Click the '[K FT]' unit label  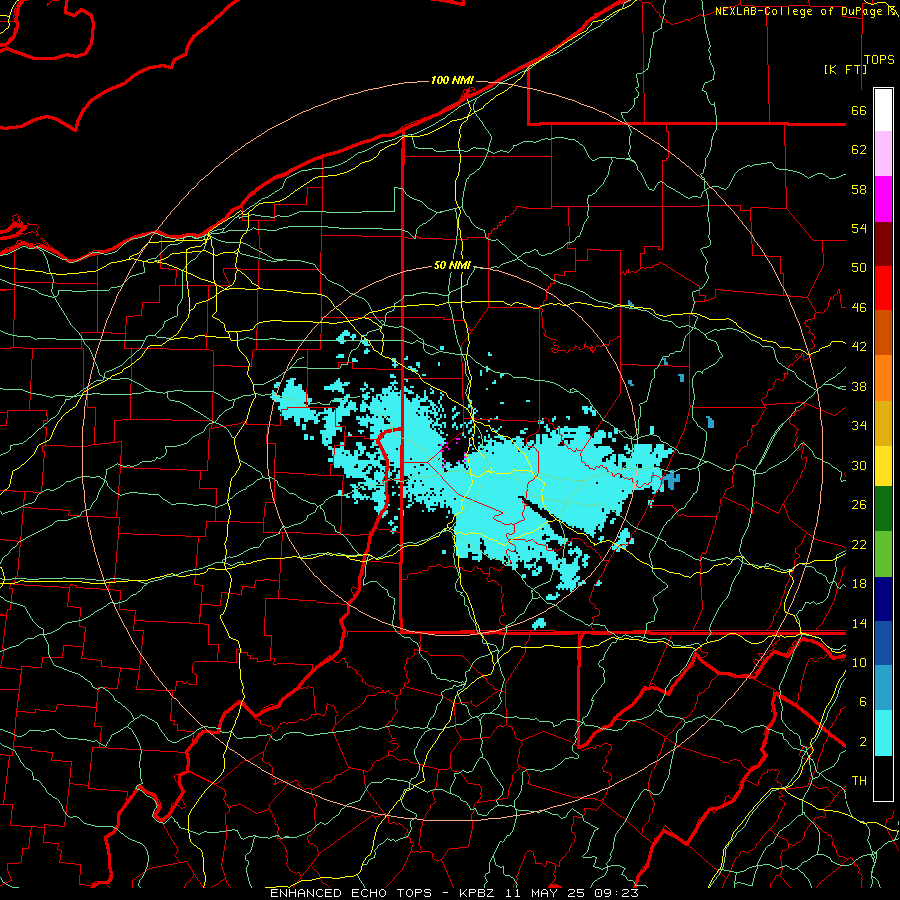(x=845, y=69)
